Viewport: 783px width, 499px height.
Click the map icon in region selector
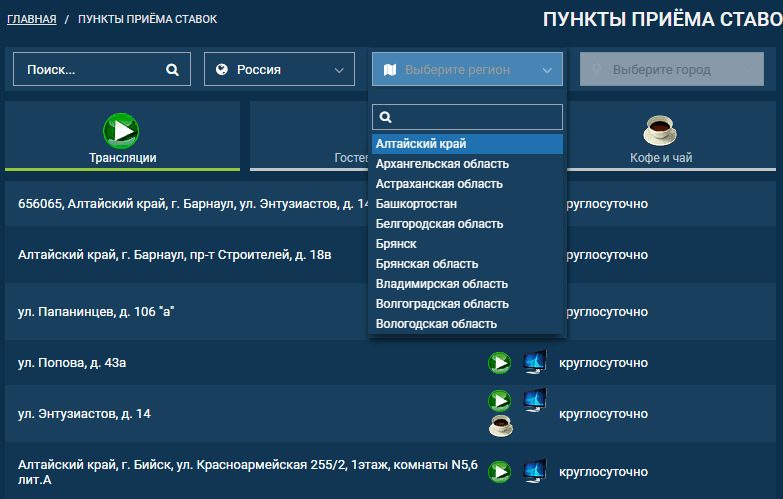point(390,69)
